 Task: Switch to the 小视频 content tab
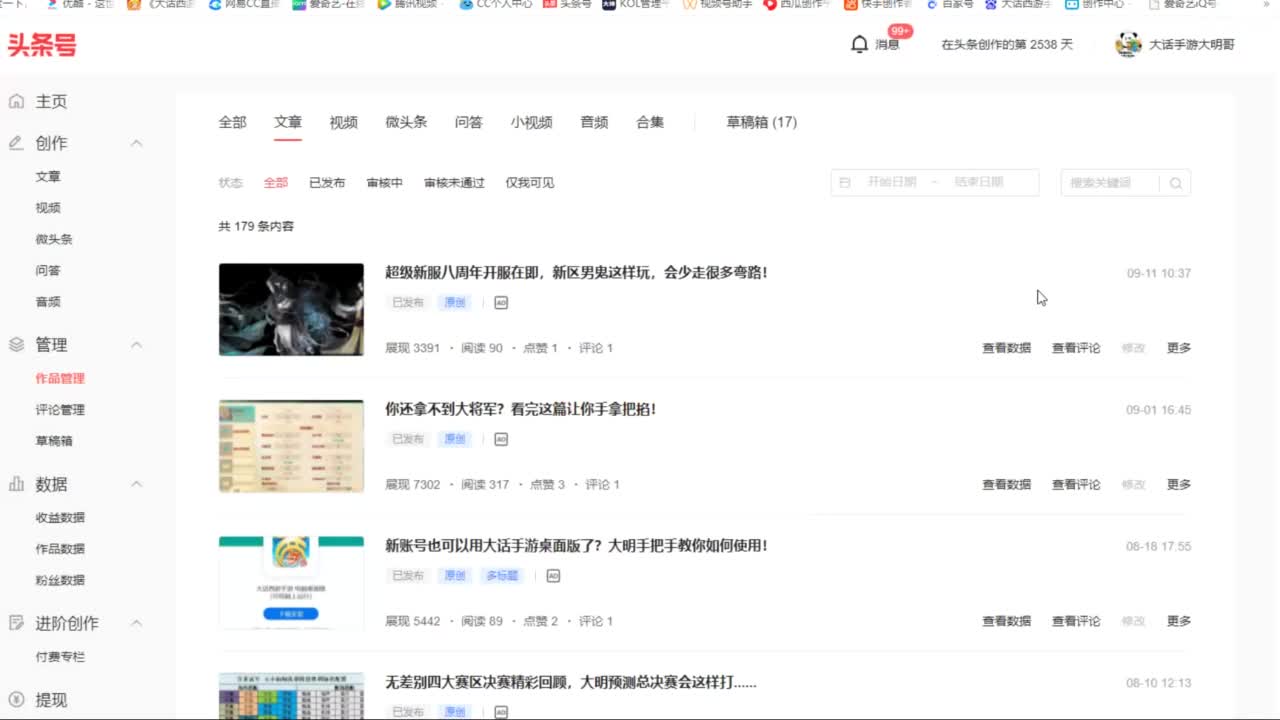(531, 122)
